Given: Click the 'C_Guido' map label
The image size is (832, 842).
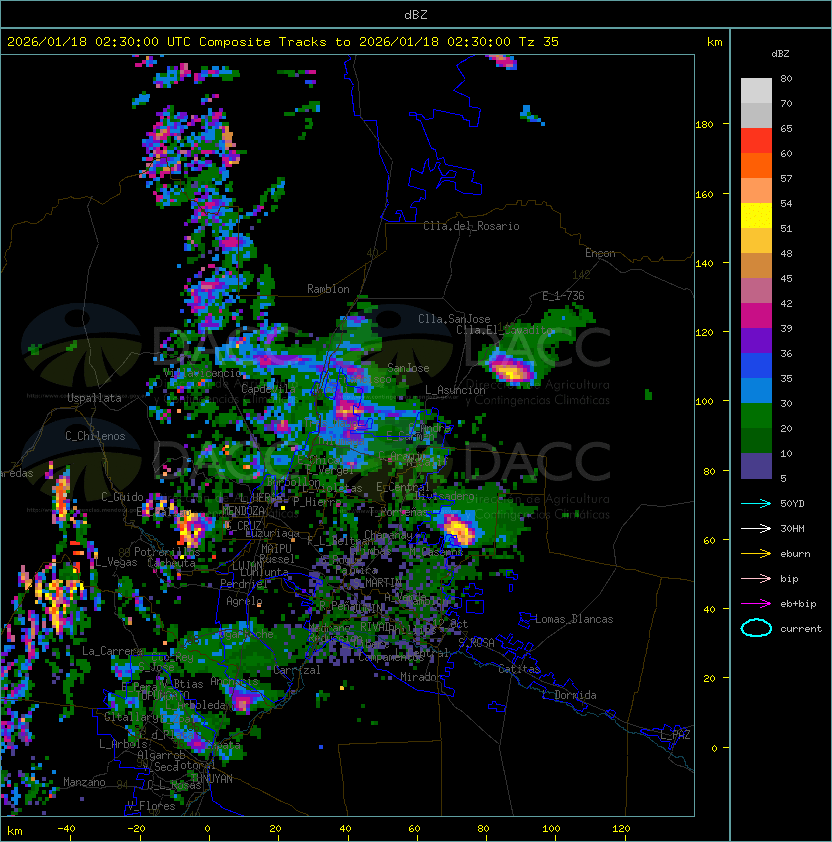Looking at the screenshot, I should coord(122,497).
